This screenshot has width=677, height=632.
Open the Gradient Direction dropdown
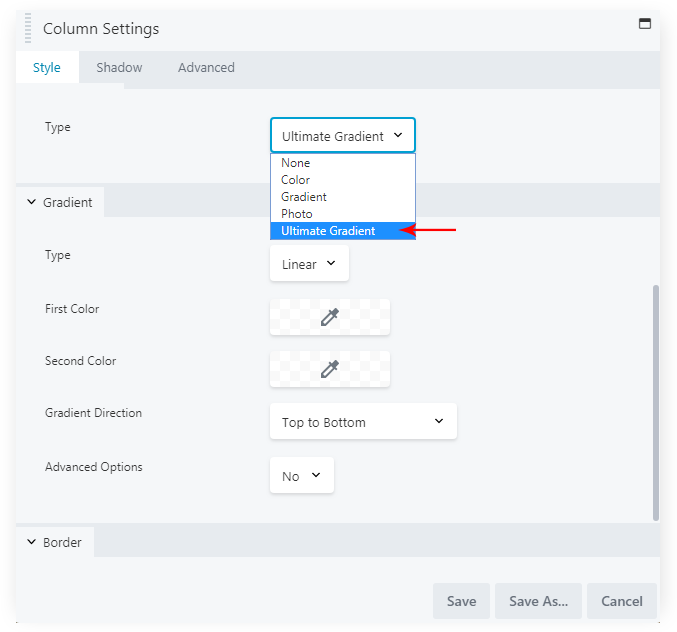[363, 422]
